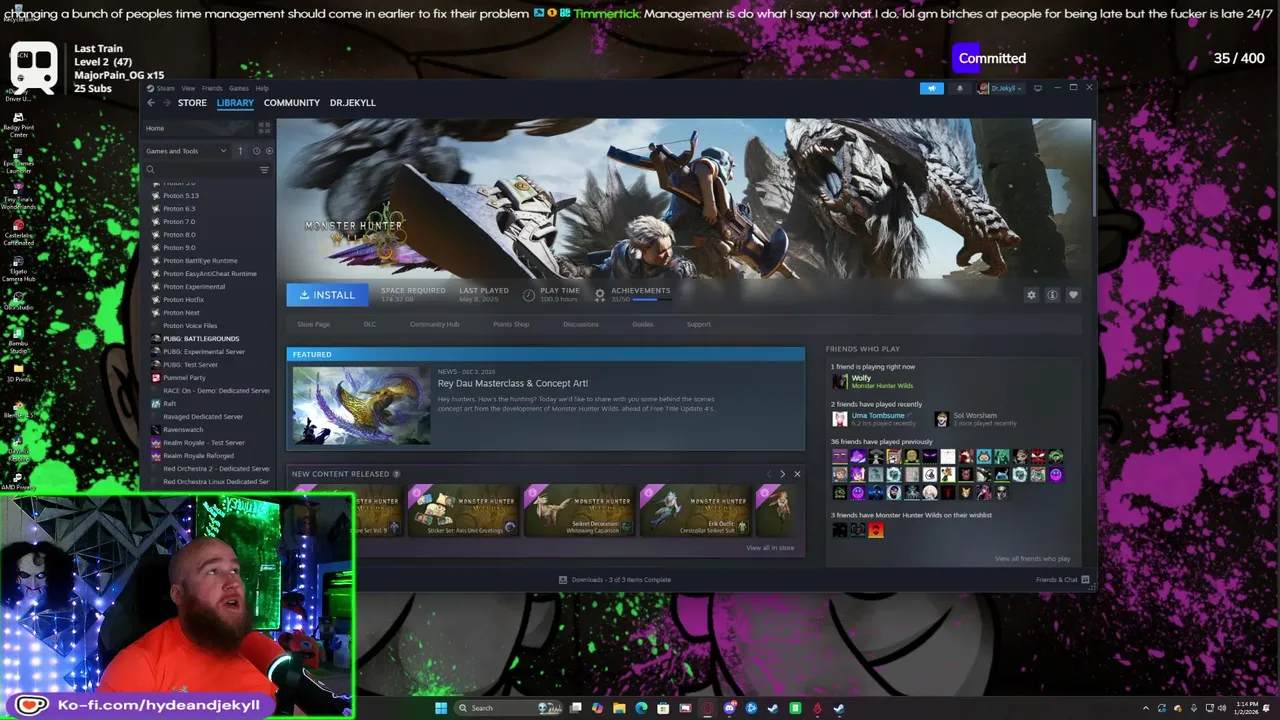Open the Points Shop link
The height and width of the screenshot is (720, 1280).
click(x=511, y=324)
